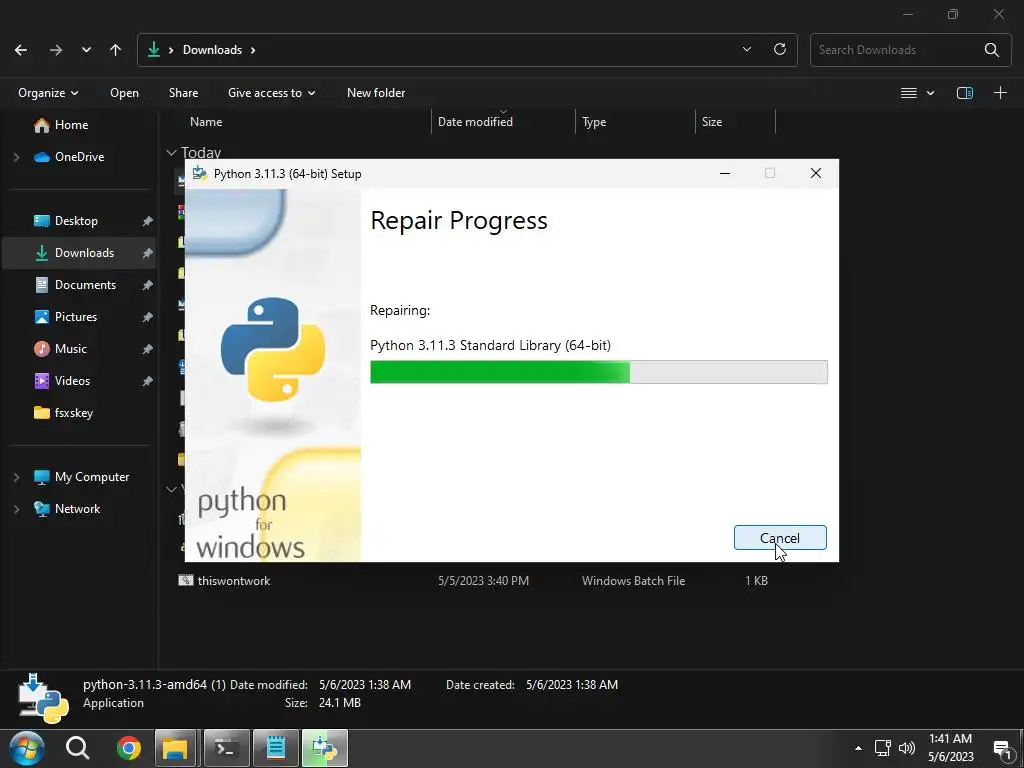Select Network in navigation pane
Screen dimensions: 1024x768
pyautogui.click(x=77, y=509)
